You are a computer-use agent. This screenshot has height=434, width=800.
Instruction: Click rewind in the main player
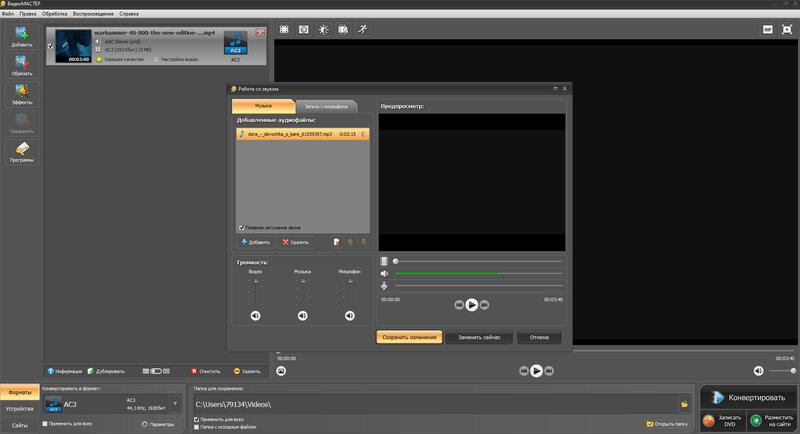point(523,371)
